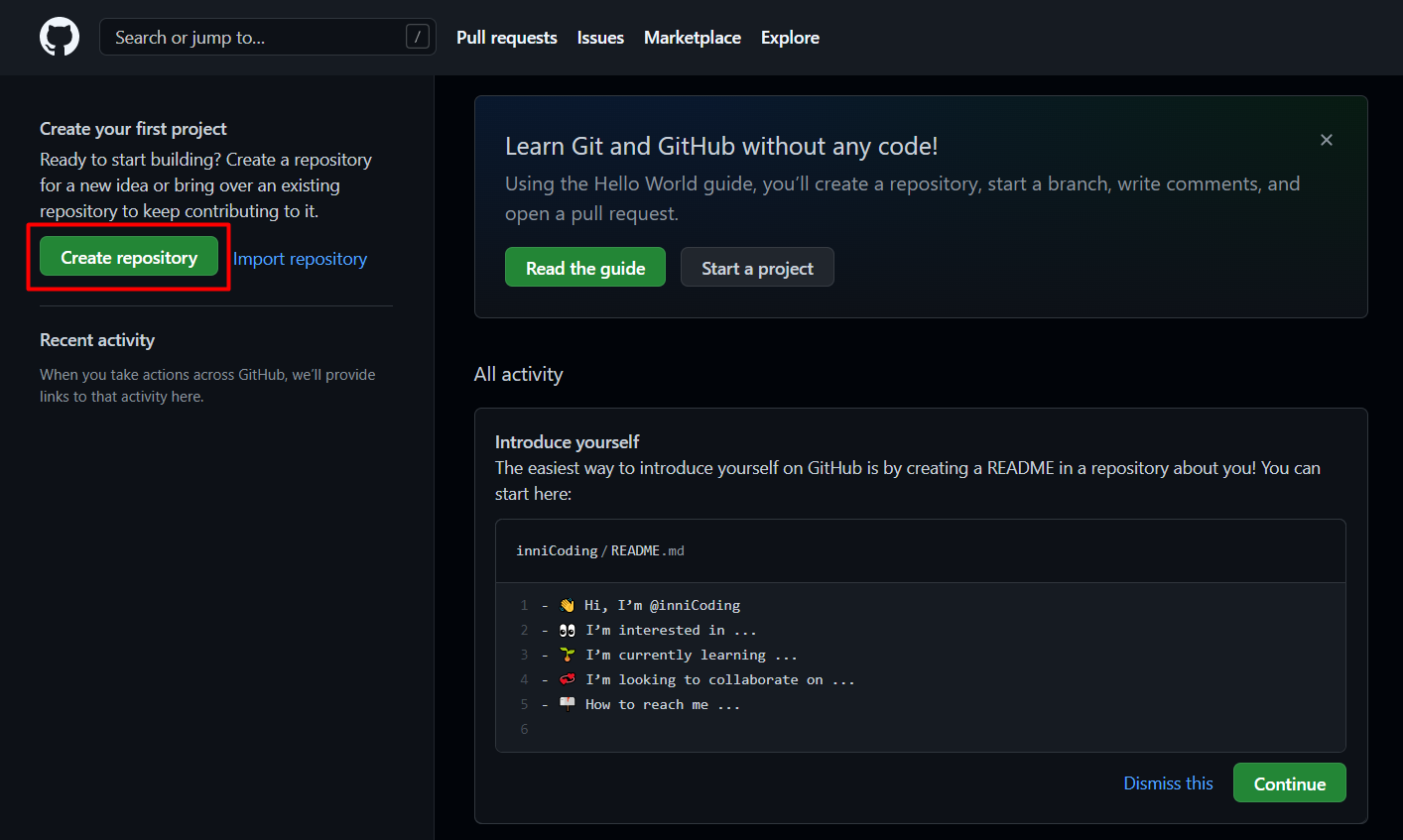1403x840 pixels.
Task: Click line number 6 in the README preview
Action: tap(524, 729)
